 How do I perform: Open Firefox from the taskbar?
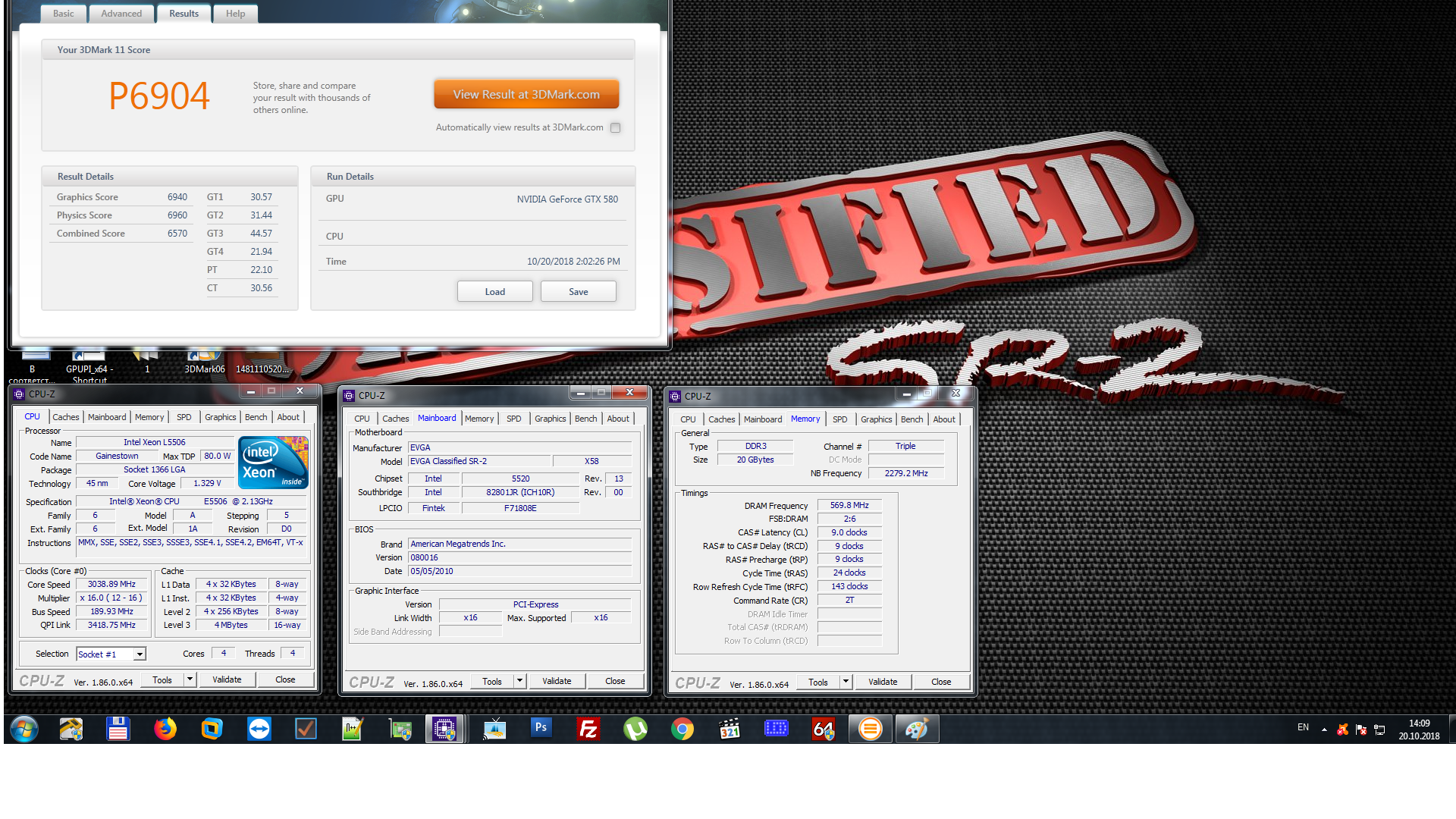tap(165, 730)
